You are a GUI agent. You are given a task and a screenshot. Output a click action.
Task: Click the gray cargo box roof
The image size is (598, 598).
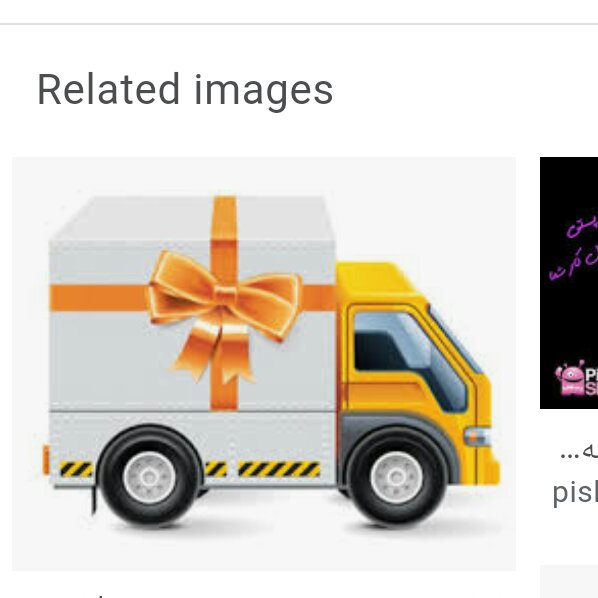click(193, 217)
